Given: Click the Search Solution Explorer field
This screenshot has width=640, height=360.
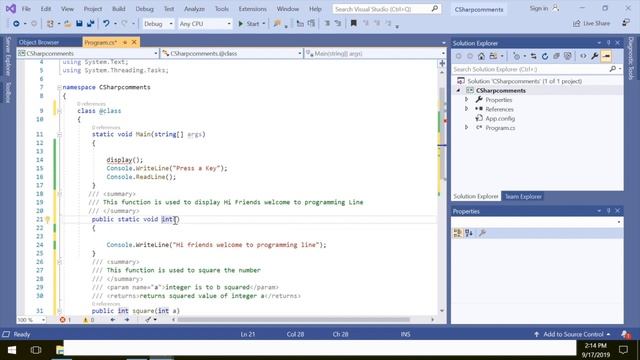Looking at the screenshot, I should (x=537, y=69).
